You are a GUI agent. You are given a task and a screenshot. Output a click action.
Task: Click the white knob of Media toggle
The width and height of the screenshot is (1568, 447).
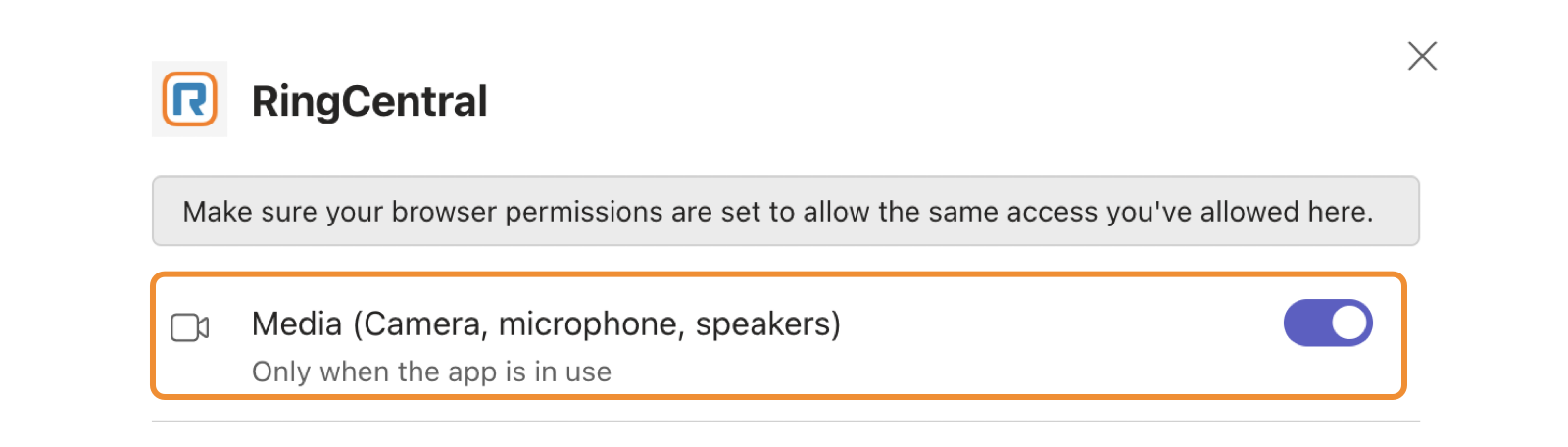(x=1349, y=323)
